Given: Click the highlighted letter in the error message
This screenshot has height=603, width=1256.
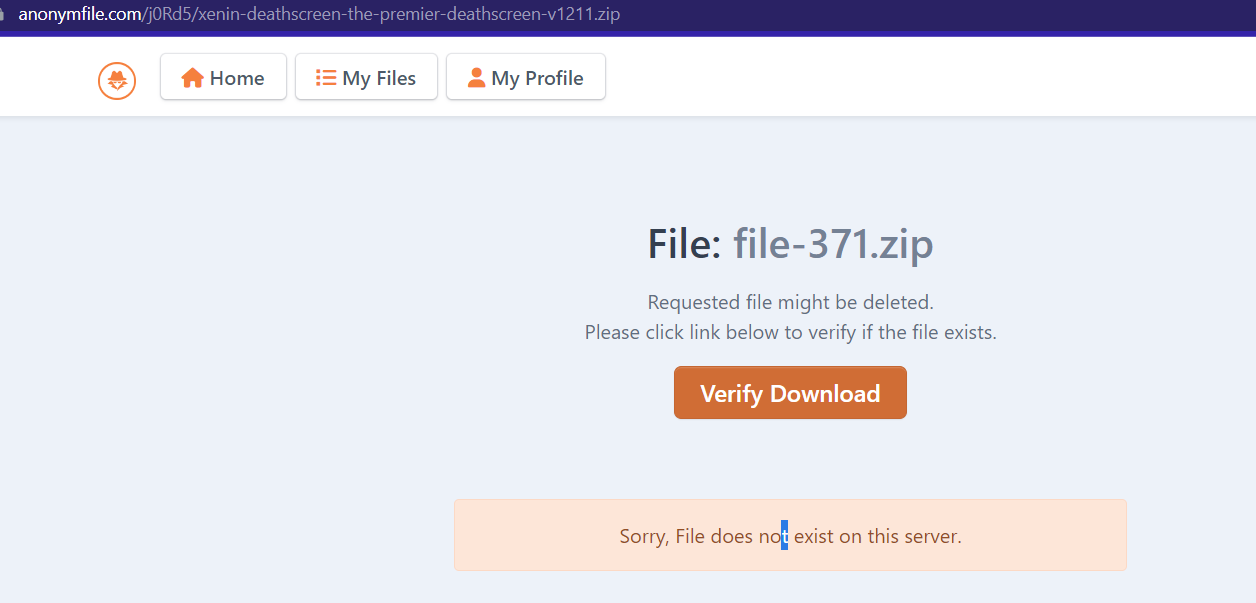Looking at the screenshot, I should pyautogui.click(x=785, y=536).
